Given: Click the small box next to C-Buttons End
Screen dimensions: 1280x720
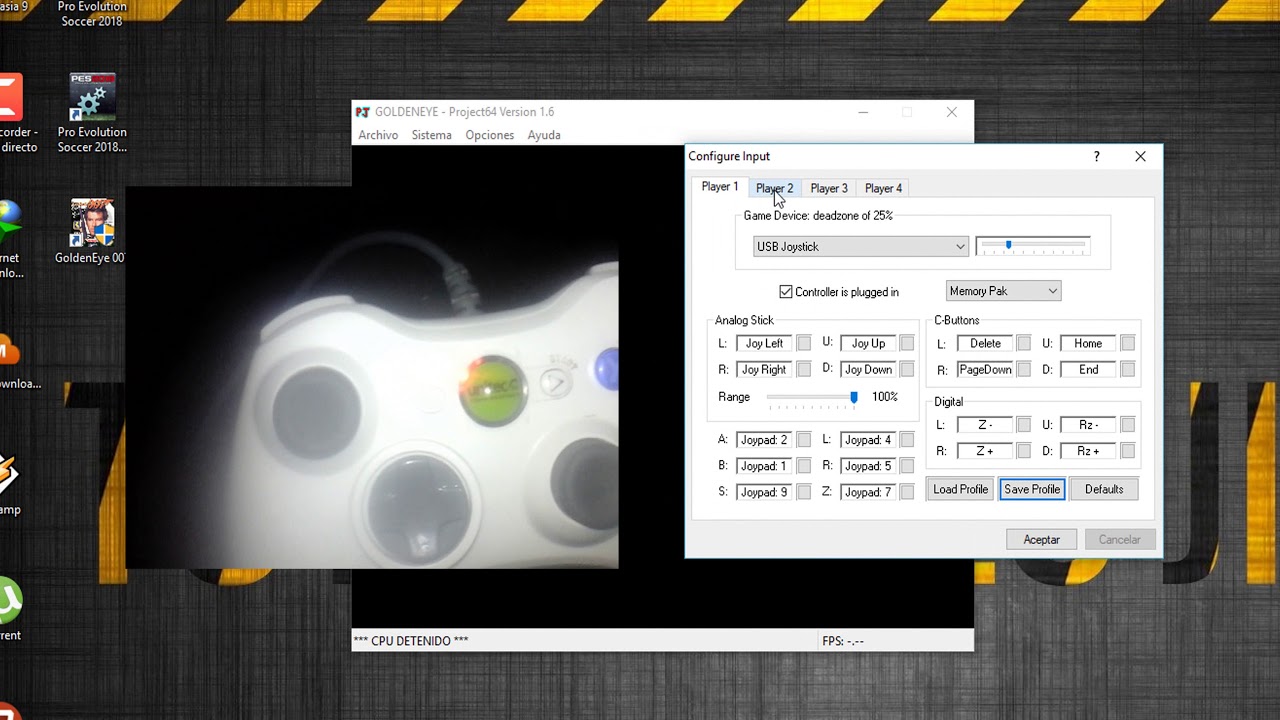Looking at the screenshot, I should click(1128, 369).
